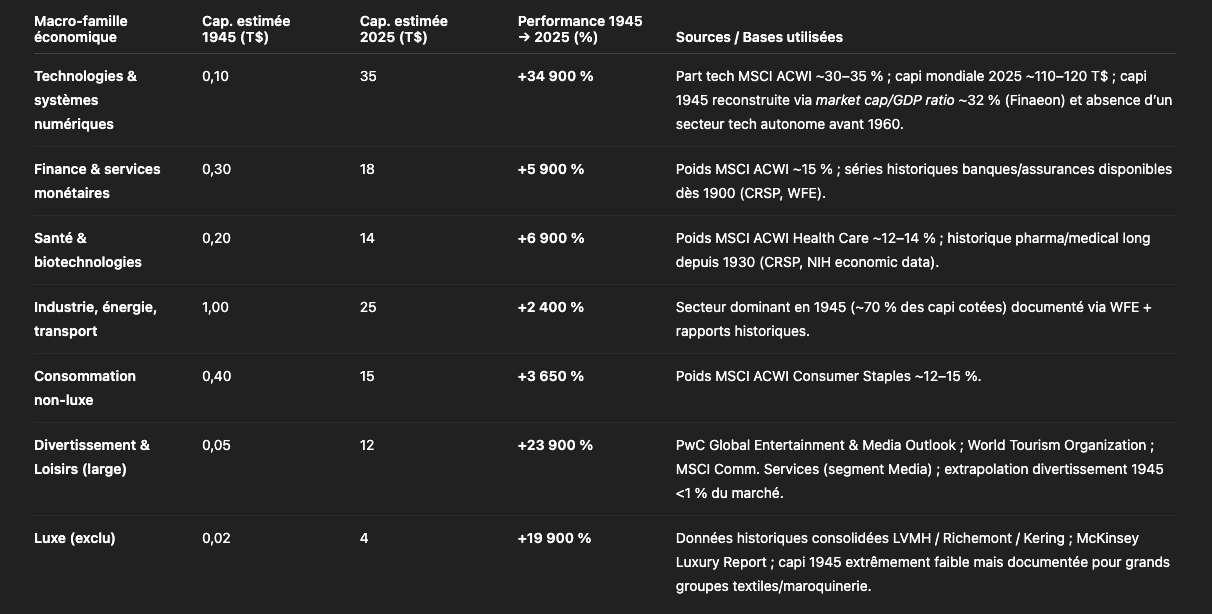Select the "Technologies & systèmes numériques" row label
This screenshot has height=614, width=1212.
pyautogui.click(x=85, y=100)
